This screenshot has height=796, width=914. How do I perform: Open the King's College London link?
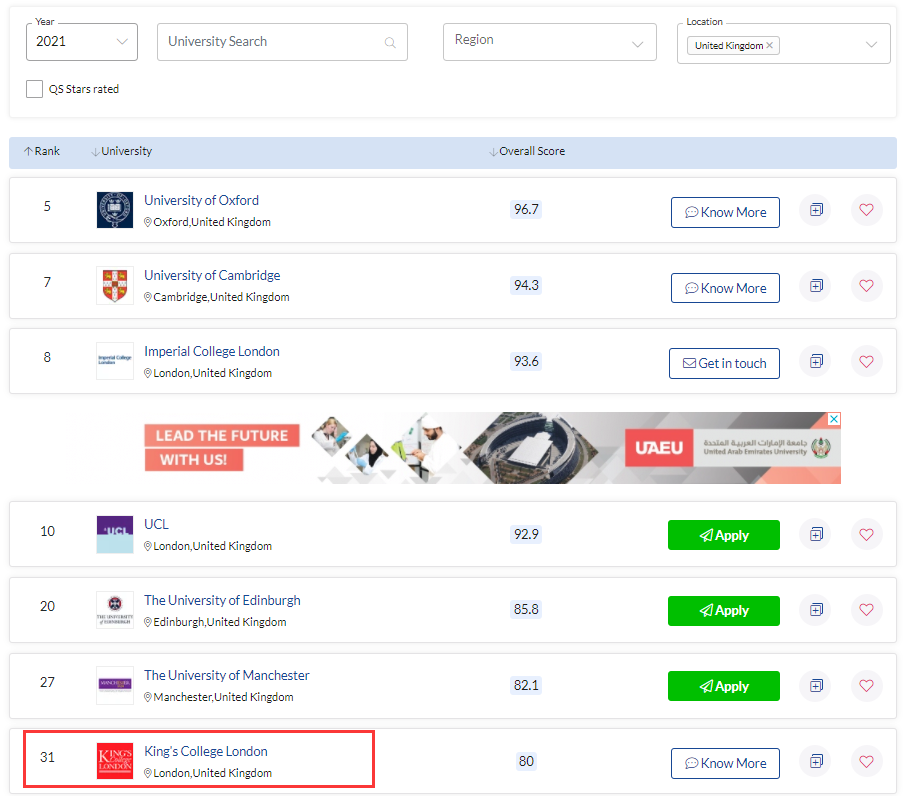[x=206, y=752]
